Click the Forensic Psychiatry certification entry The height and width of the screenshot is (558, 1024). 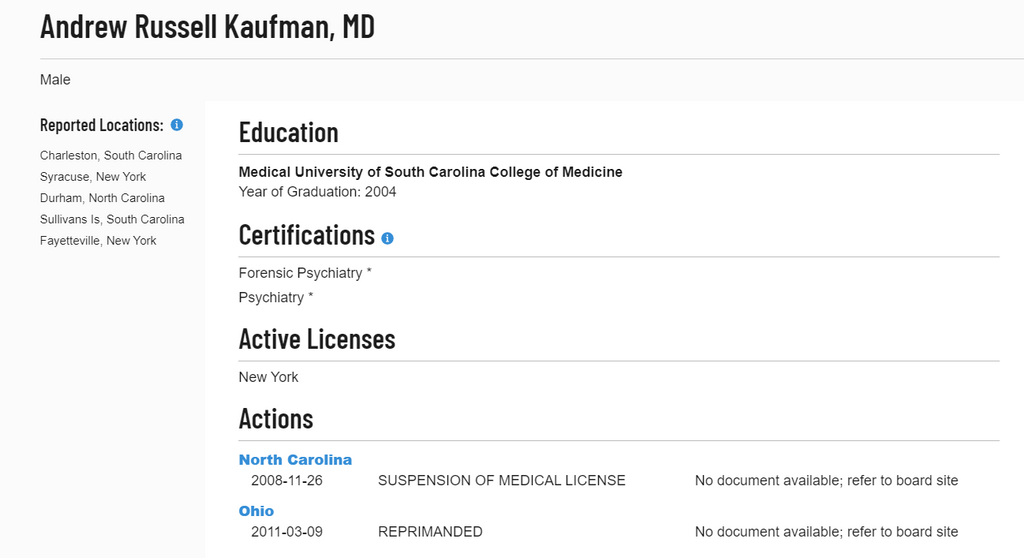click(x=305, y=273)
